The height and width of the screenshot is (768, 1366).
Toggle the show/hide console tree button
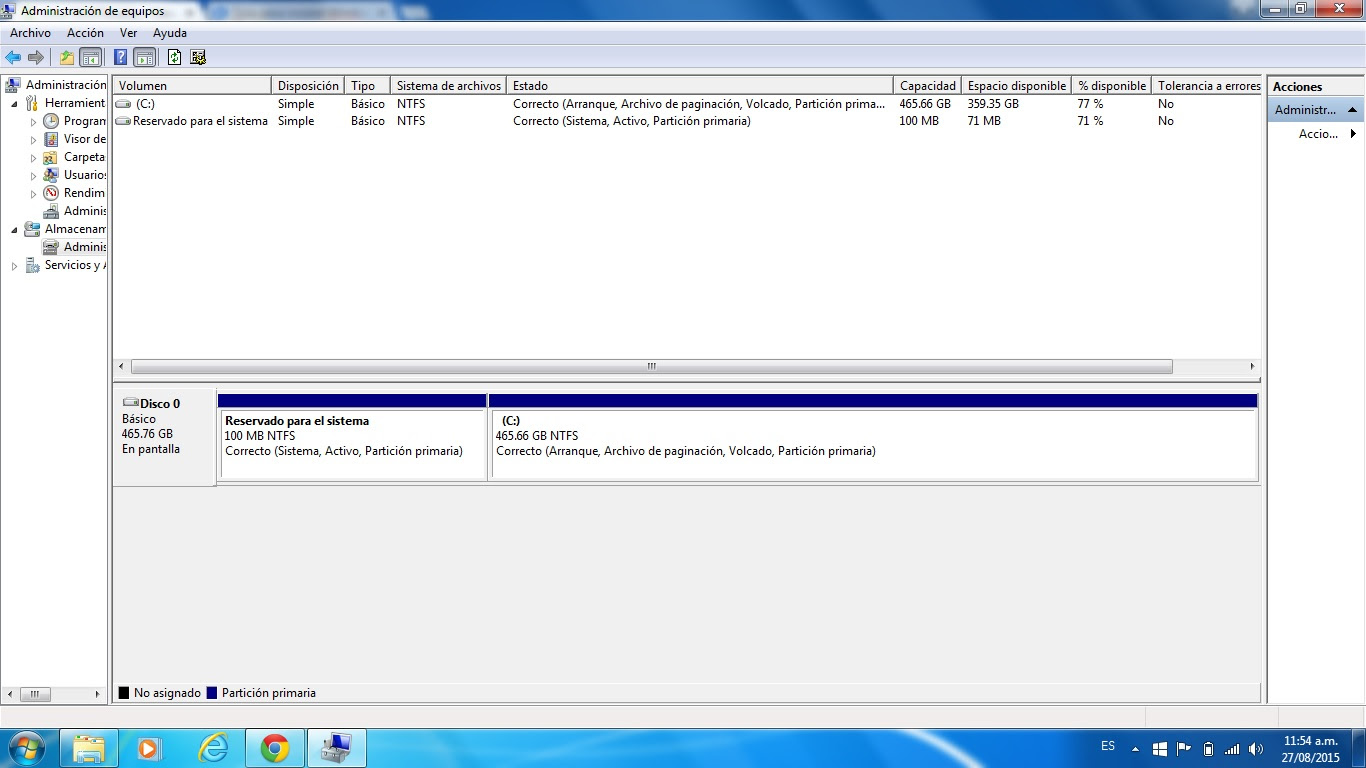point(90,57)
